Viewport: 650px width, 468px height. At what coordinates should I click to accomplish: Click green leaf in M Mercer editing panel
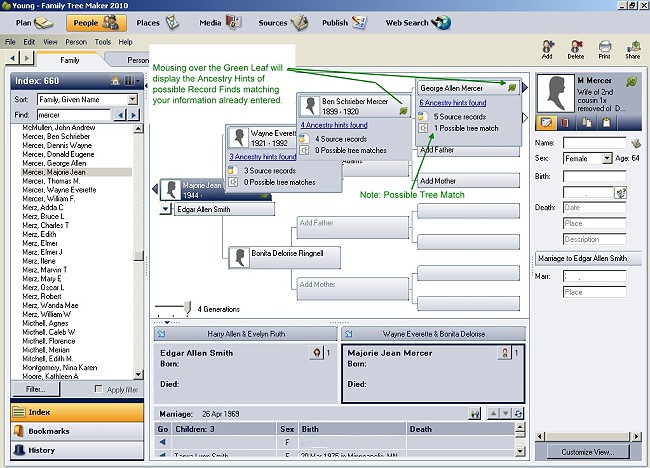pos(631,81)
